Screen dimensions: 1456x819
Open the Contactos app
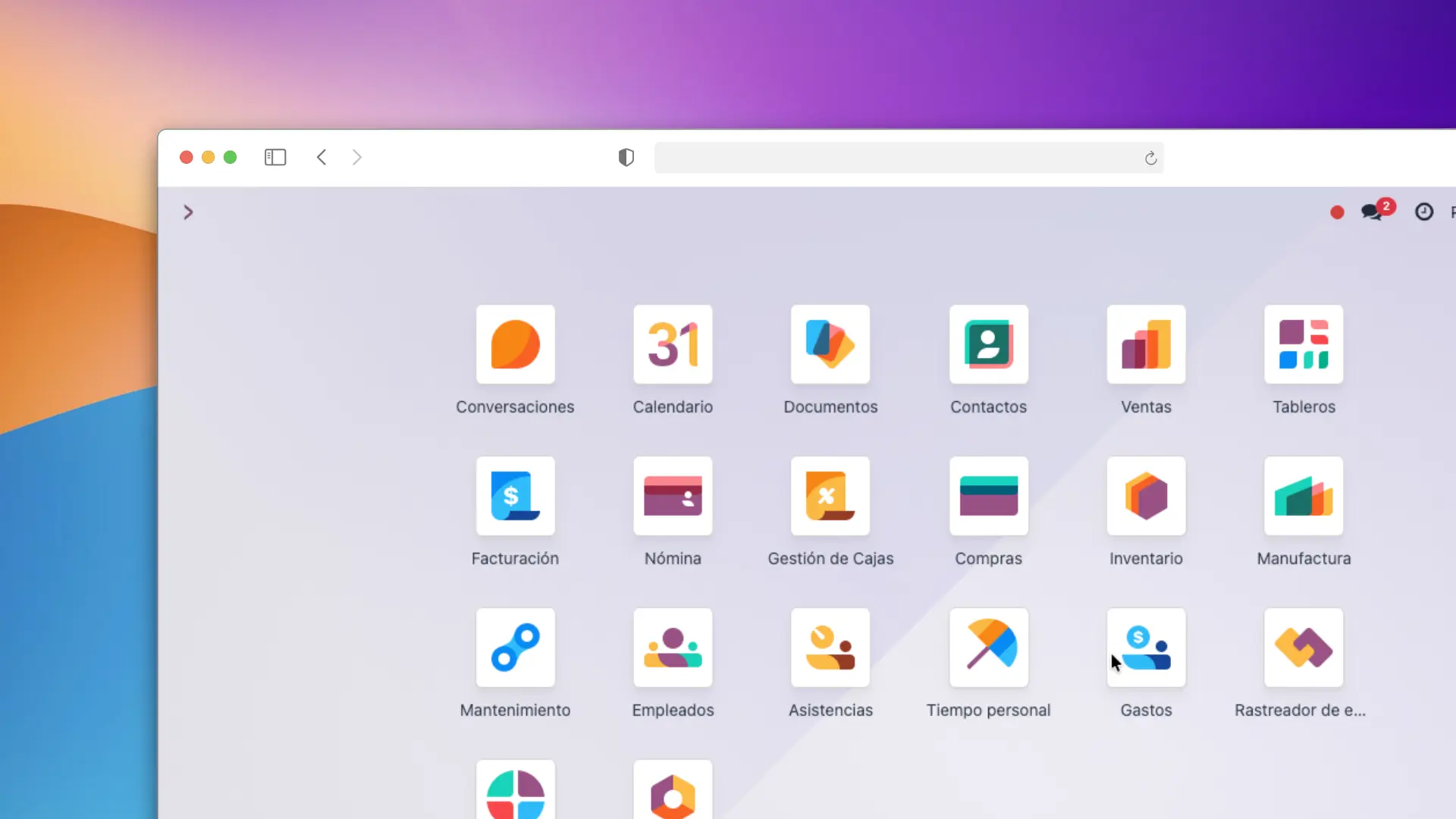(x=987, y=345)
